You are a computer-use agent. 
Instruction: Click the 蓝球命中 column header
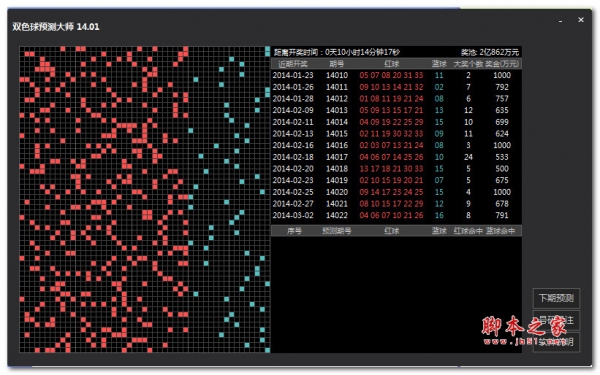pos(501,231)
